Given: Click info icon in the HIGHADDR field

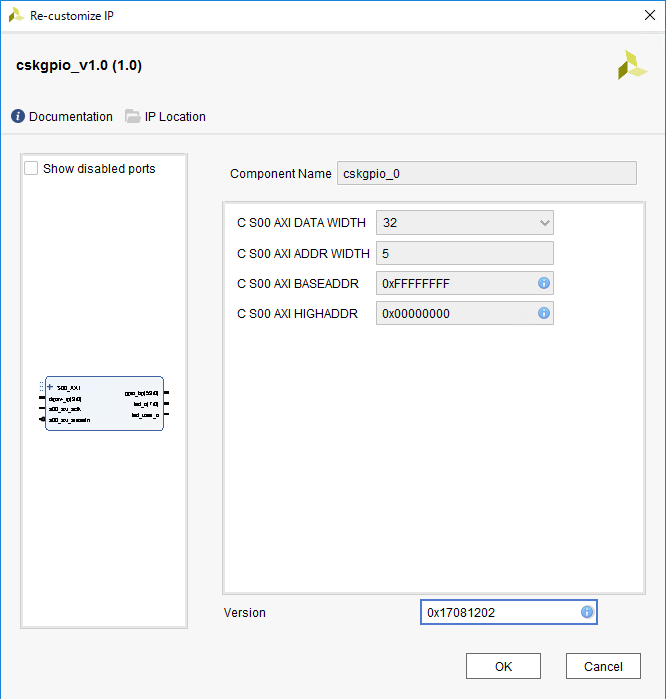Looking at the screenshot, I should point(544,313).
